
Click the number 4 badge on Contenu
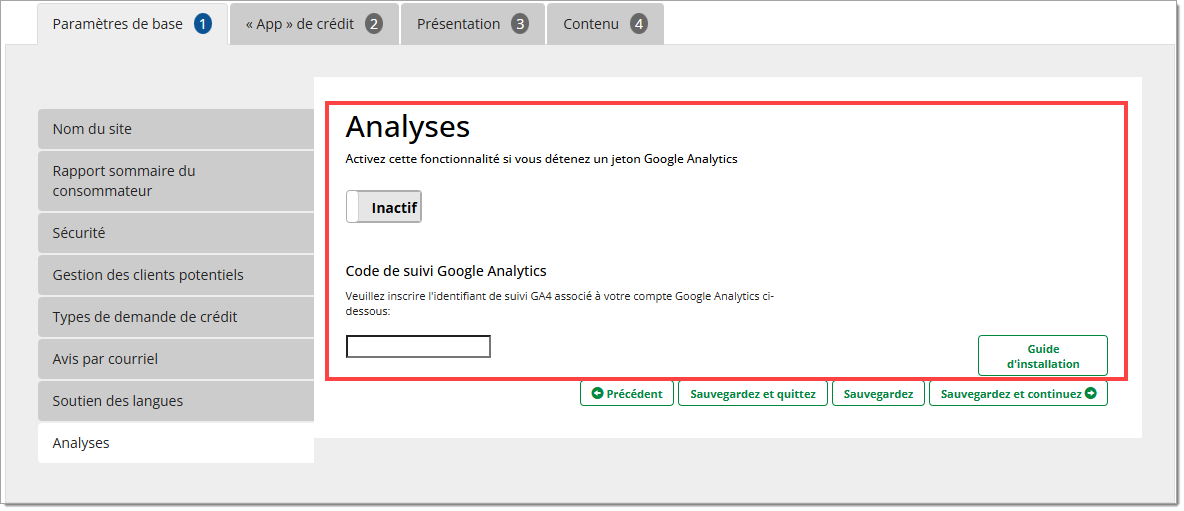[638, 24]
